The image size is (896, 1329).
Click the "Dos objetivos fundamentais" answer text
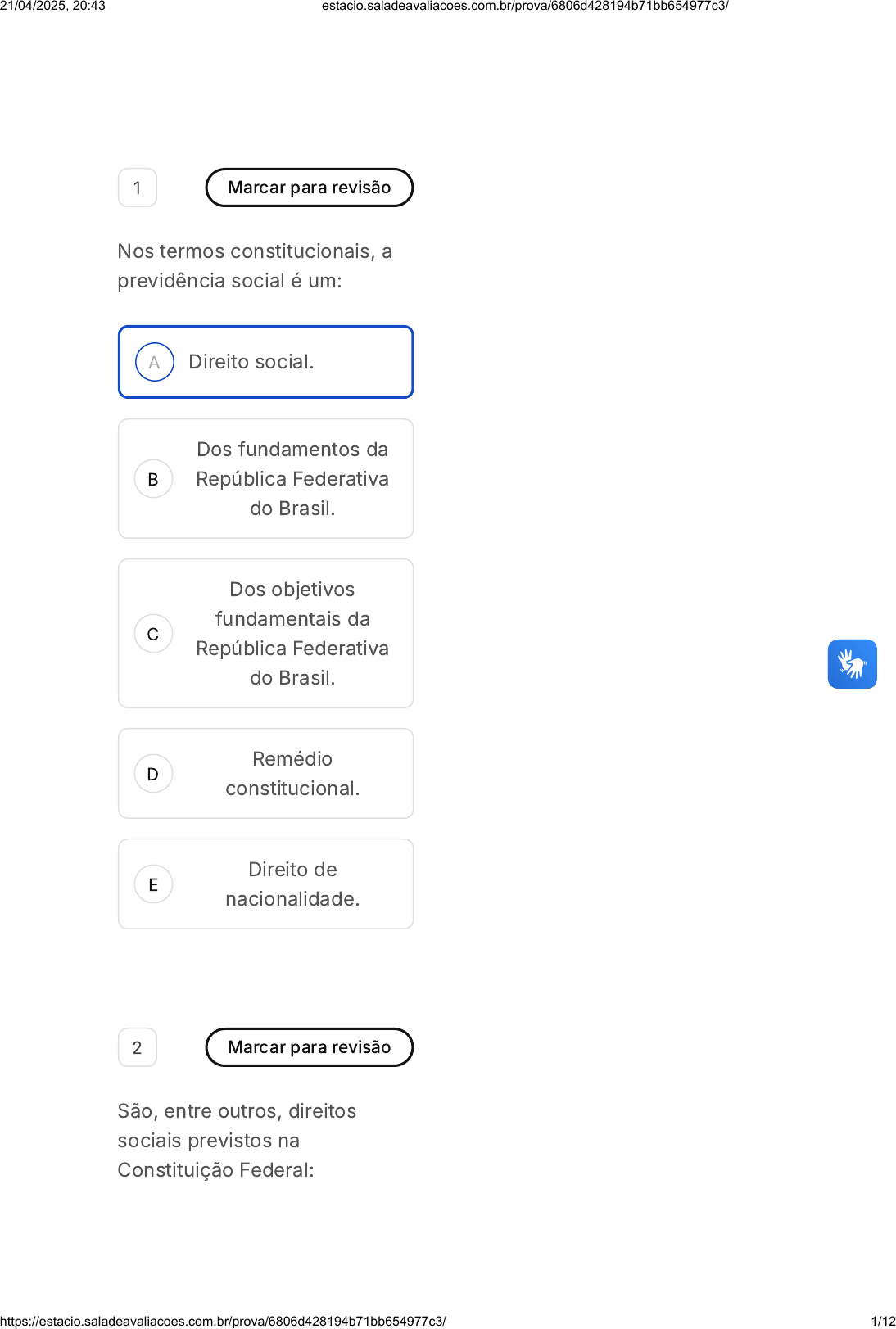tap(292, 634)
